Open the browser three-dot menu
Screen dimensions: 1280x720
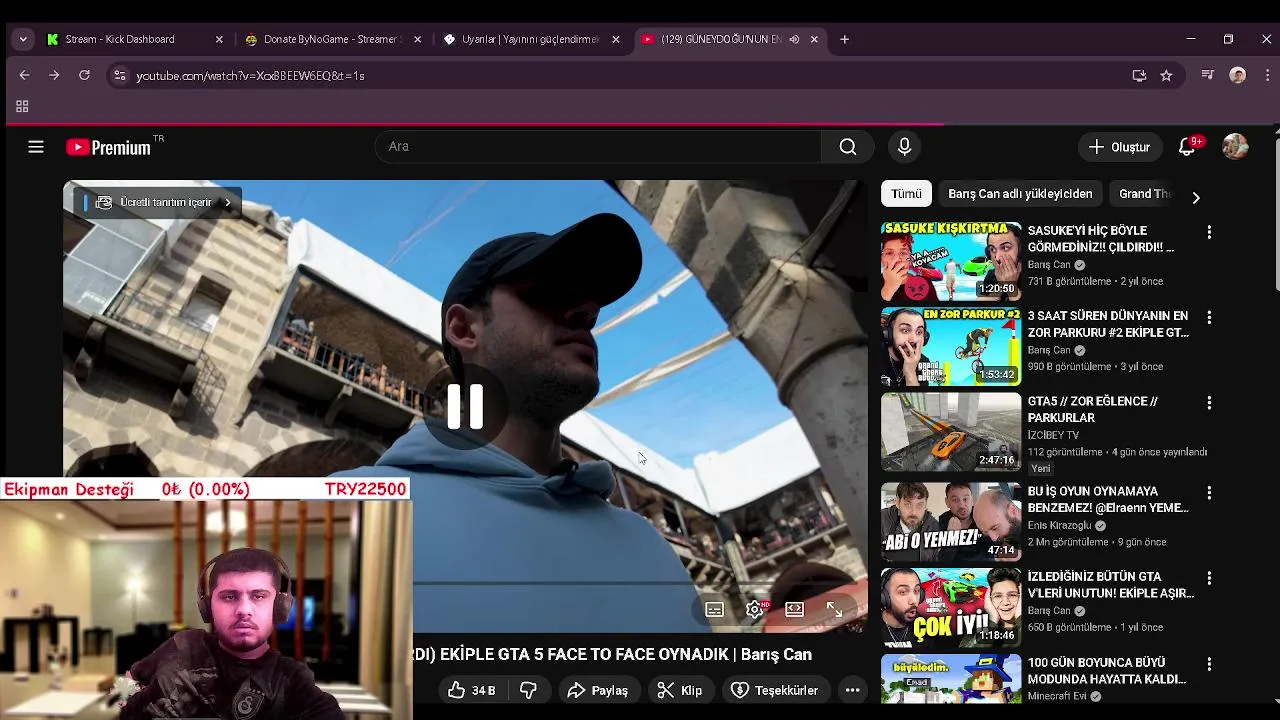click(x=1267, y=75)
